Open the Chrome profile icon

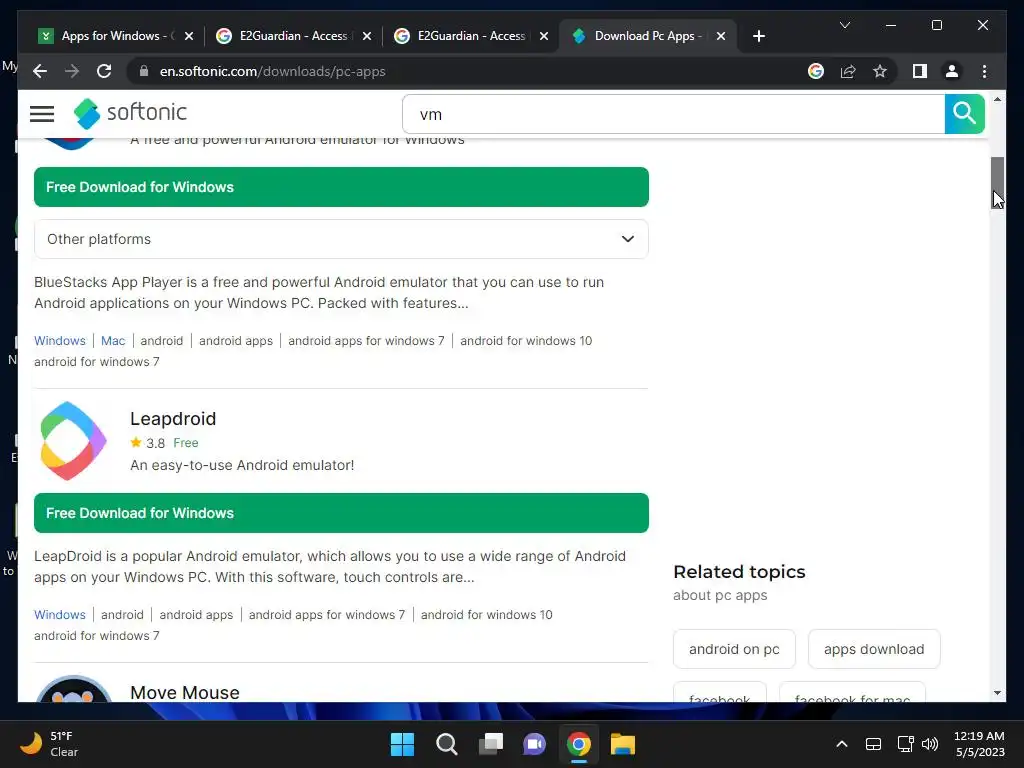(952, 71)
